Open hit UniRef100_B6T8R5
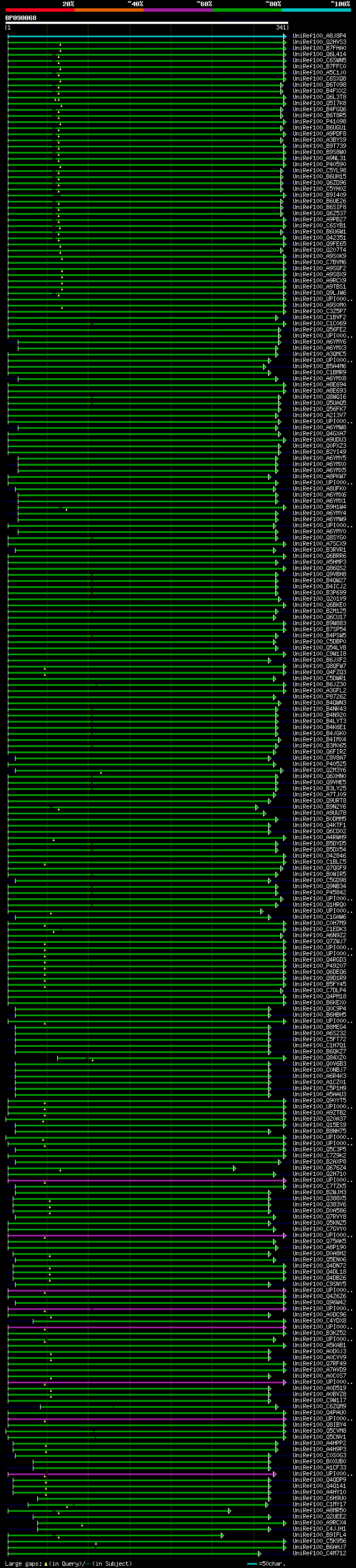 (x=319, y=115)
